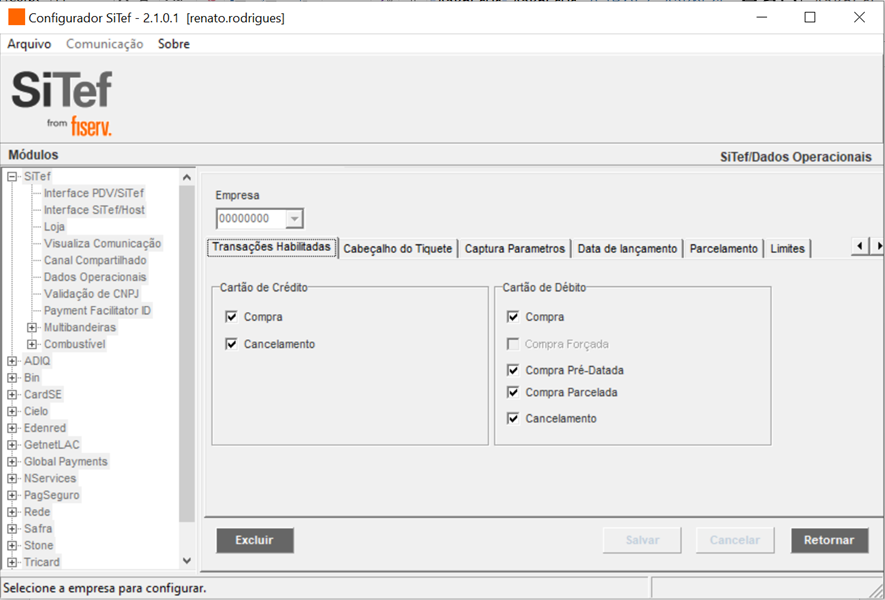
Task: Switch to Data de lançamento tab
Action: 627,249
